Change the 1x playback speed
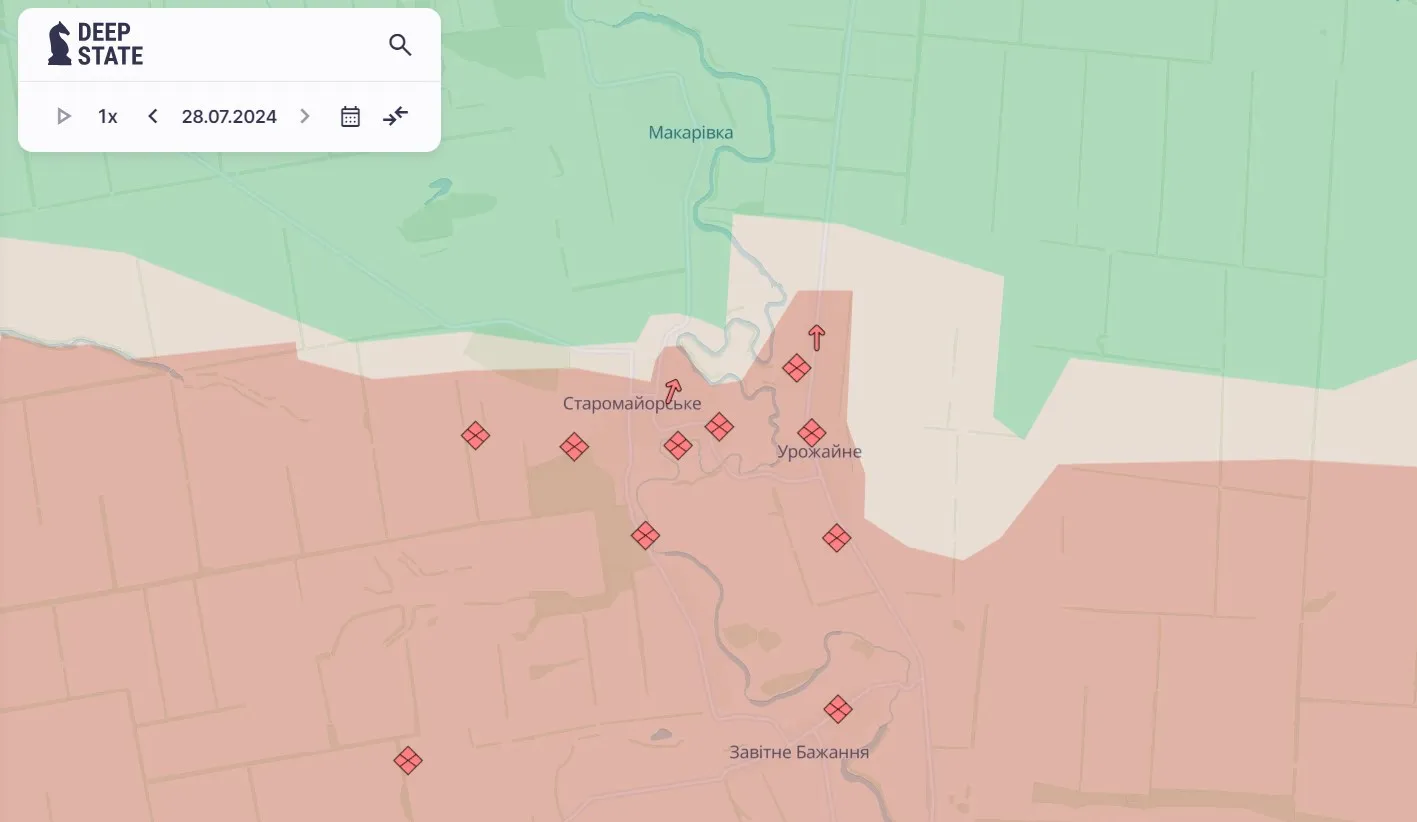 [108, 117]
